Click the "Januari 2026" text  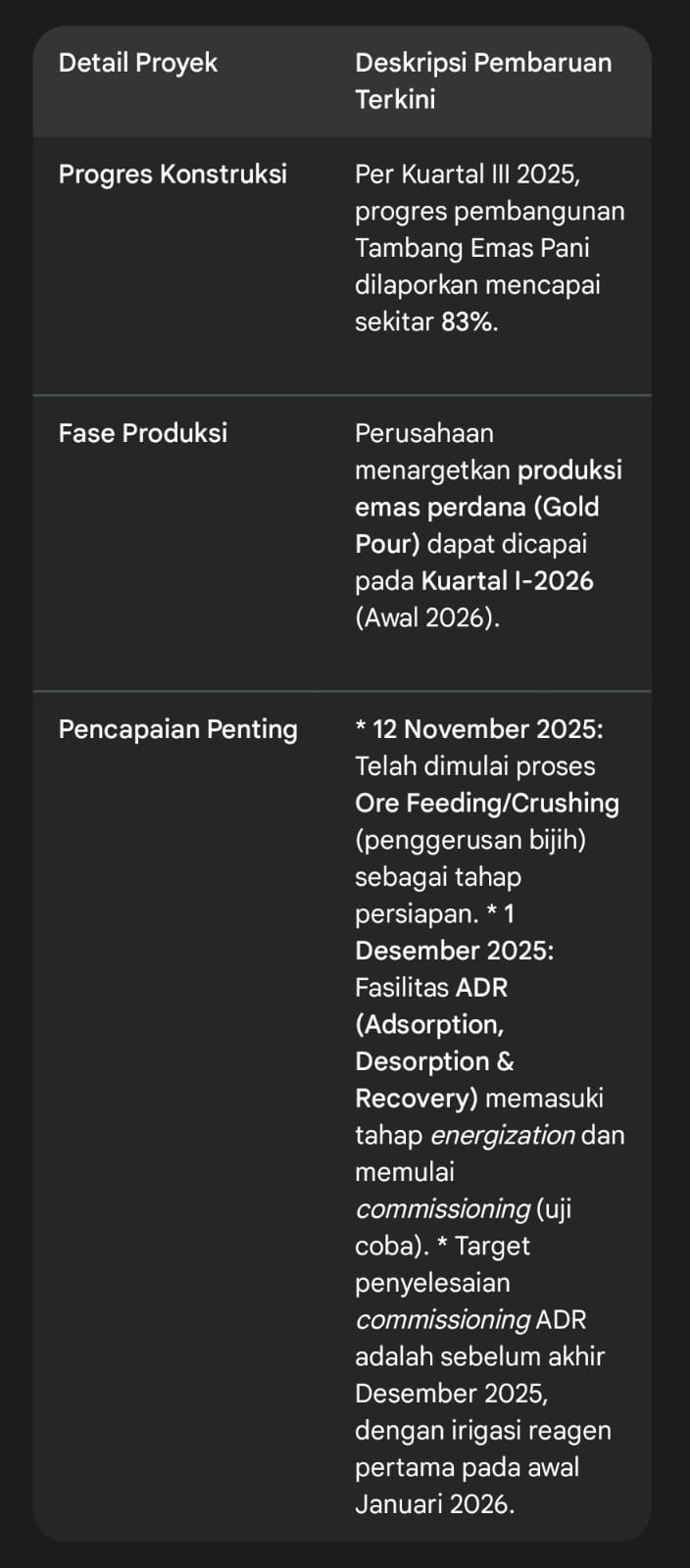(x=432, y=1504)
